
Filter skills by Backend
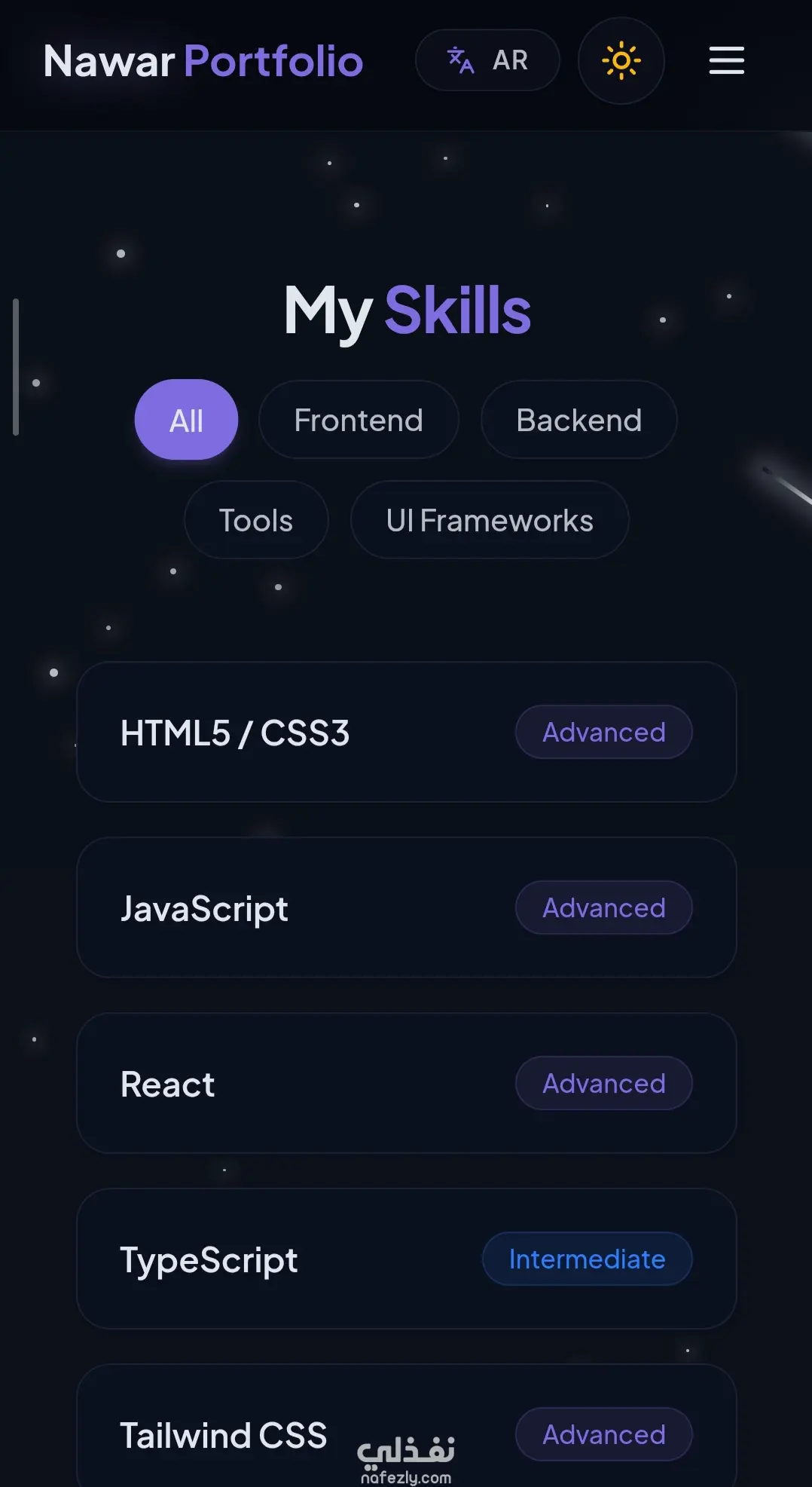point(578,420)
